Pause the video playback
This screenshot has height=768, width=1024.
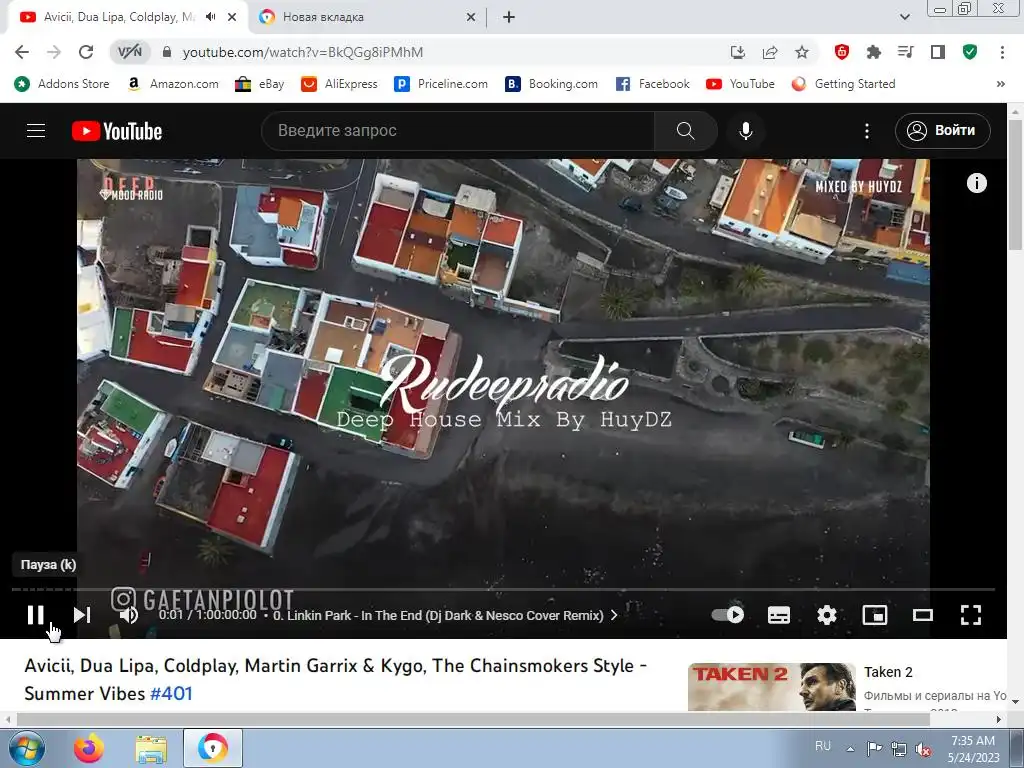35,615
